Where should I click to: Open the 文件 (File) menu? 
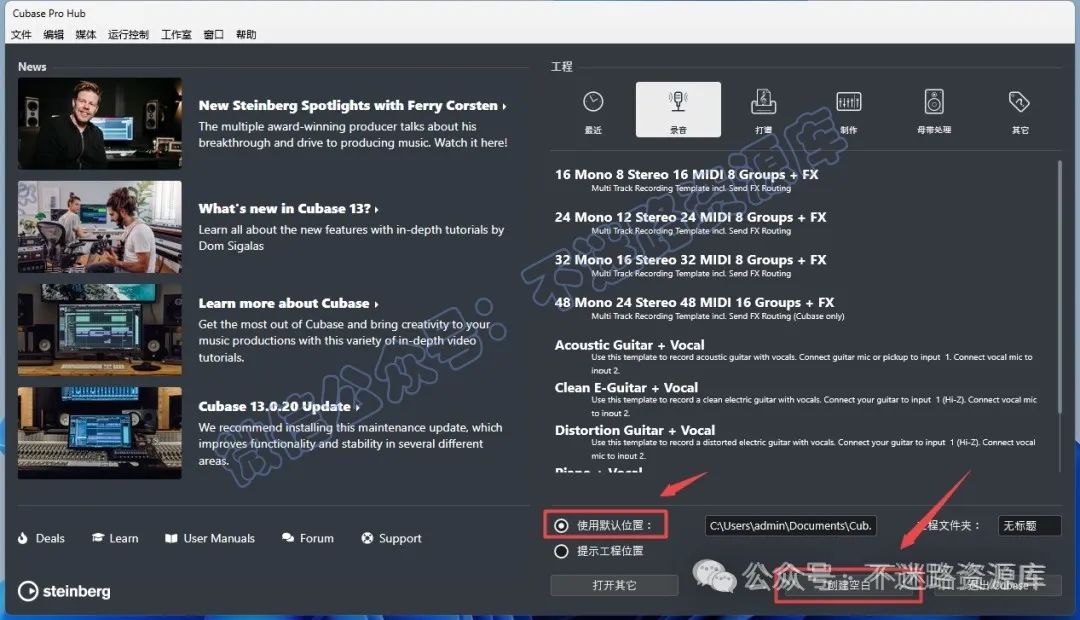21,34
